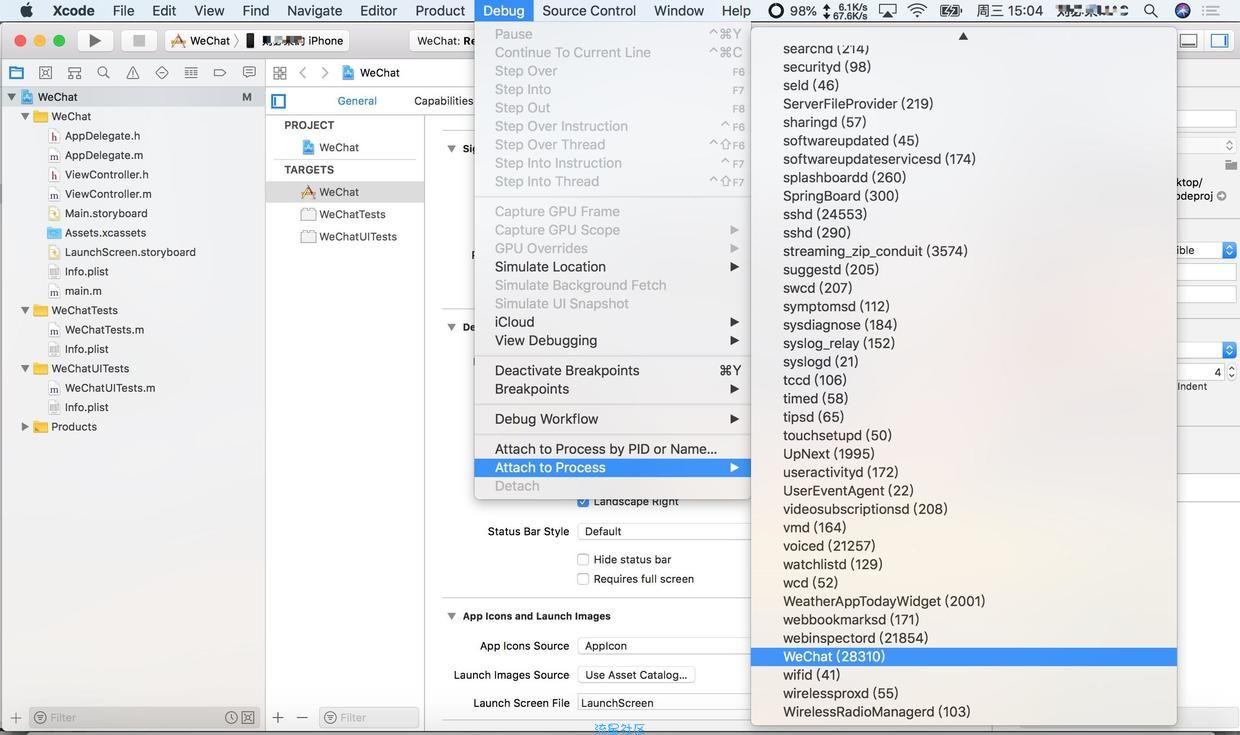Image resolution: width=1240 pixels, height=735 pixels.
Task: Open Main.storyboard in the navigator
Action: (x=106, y=213)
